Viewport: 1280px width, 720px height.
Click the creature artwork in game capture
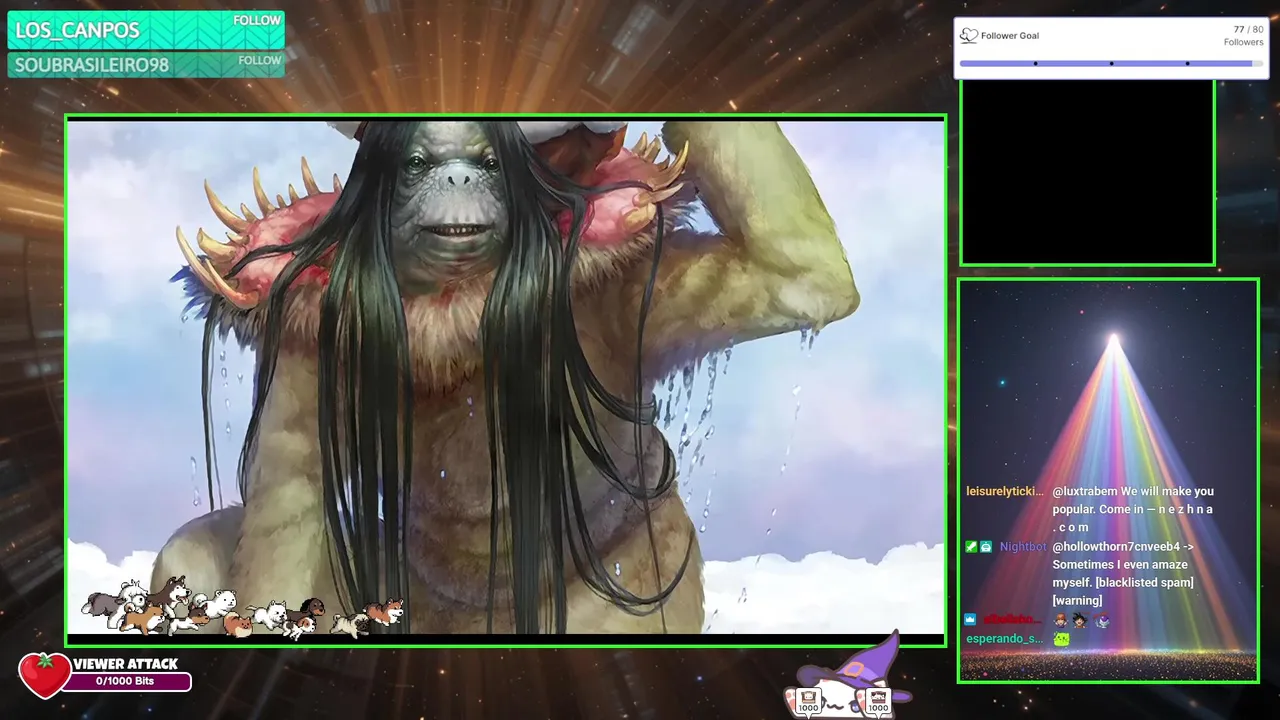pyautogui.click(x=505, y=378)
